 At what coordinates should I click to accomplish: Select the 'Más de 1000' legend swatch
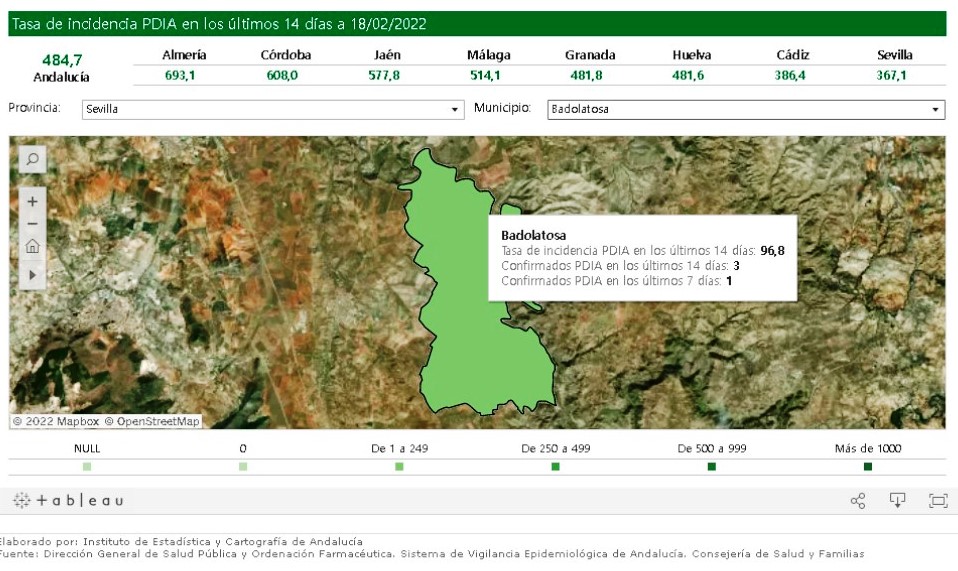coord(867,467)
